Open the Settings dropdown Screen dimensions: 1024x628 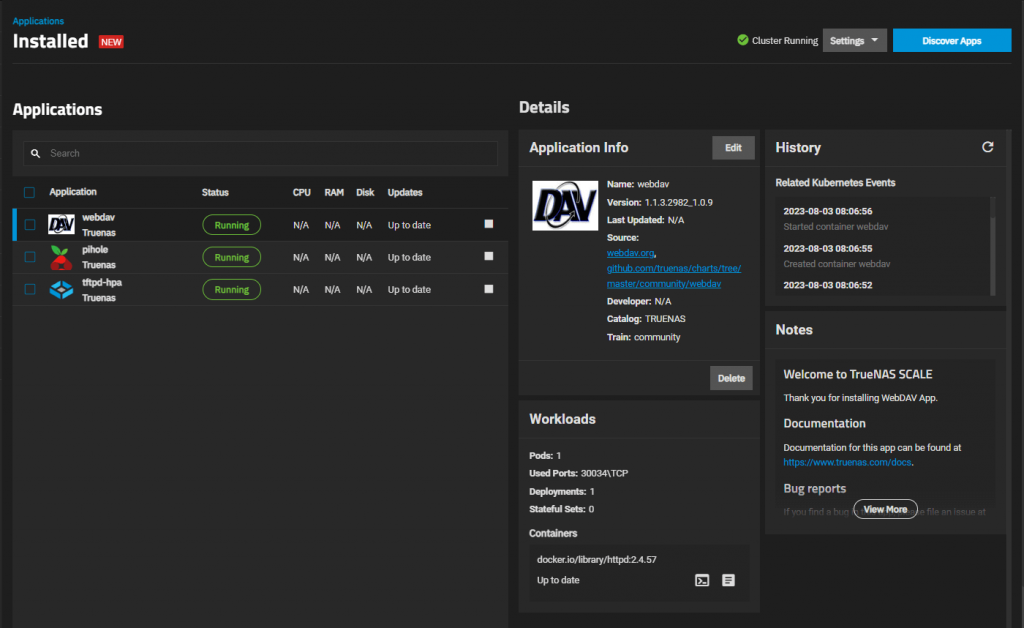click(854, 40)
